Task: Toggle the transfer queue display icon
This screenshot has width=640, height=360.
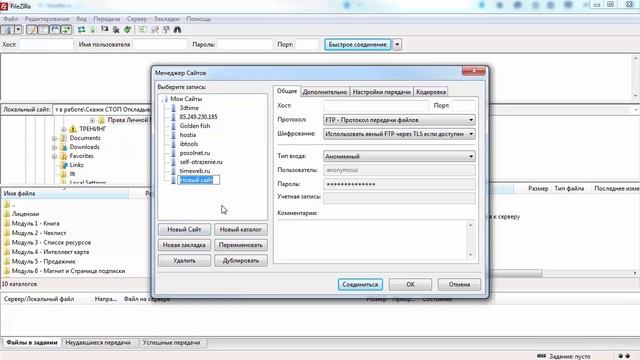Action: 66,30
